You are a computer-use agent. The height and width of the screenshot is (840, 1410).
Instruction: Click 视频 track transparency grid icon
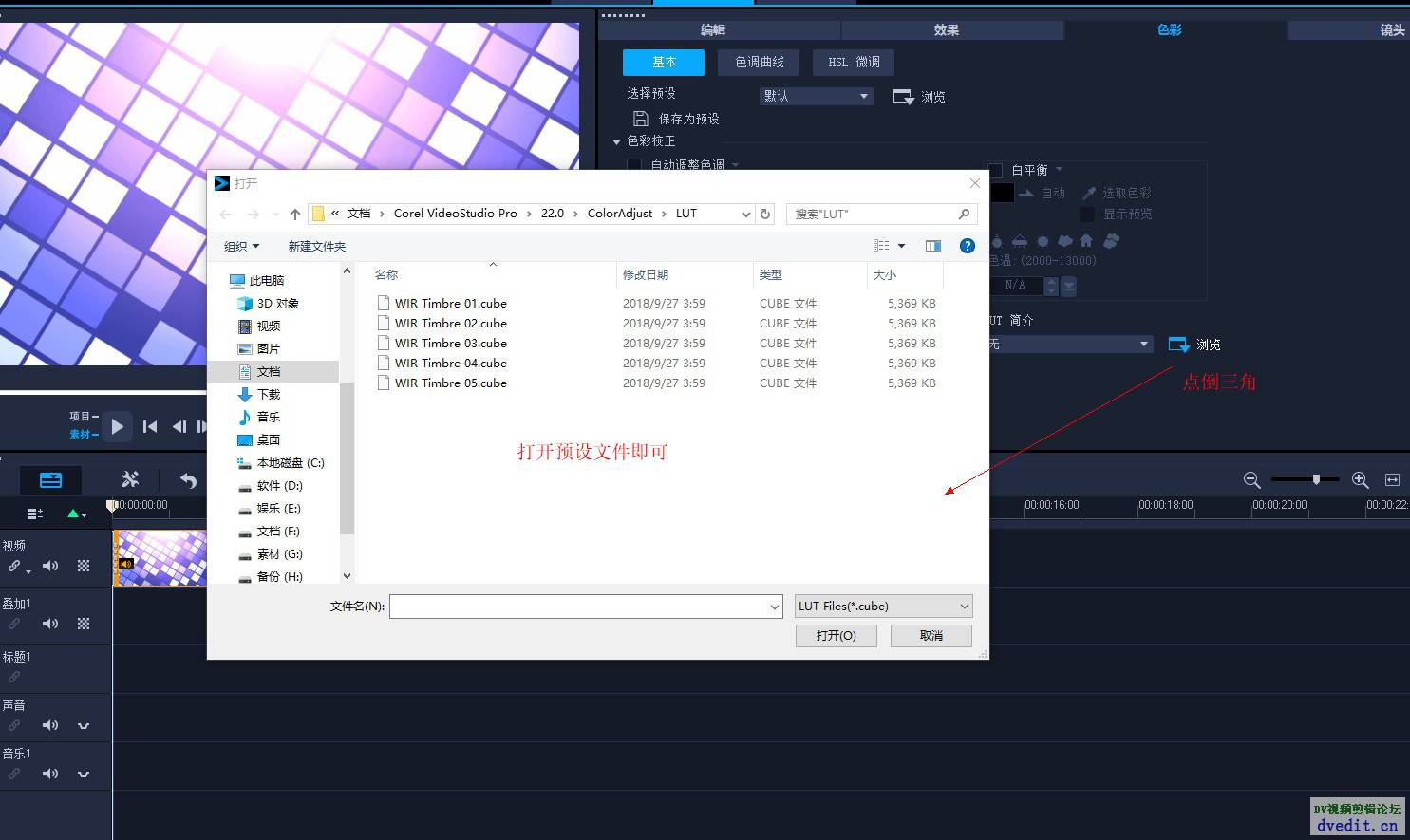click(x=84, y=566)
